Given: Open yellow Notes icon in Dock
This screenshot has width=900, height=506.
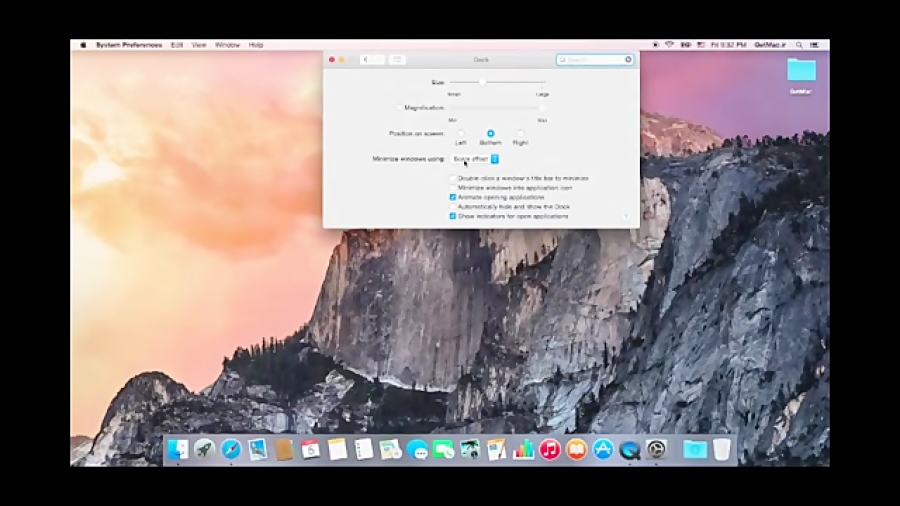Looking at the screenshot, I should (x=338, y=449).
